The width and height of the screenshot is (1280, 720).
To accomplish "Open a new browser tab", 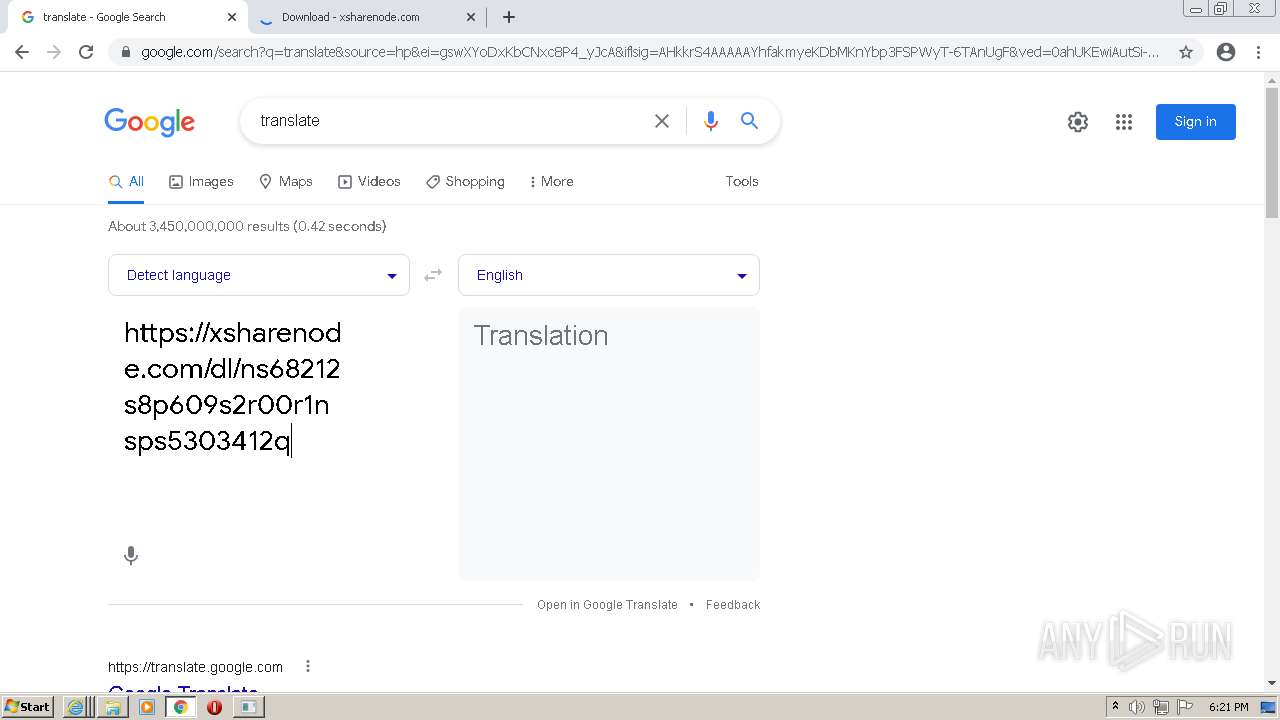I will [509, 17].
